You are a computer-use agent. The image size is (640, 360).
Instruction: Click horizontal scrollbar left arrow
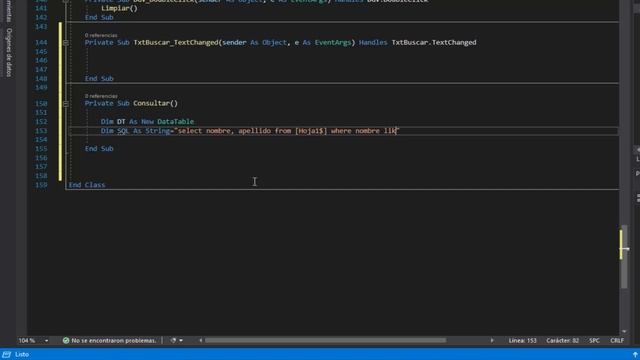[x=200, y=340]
